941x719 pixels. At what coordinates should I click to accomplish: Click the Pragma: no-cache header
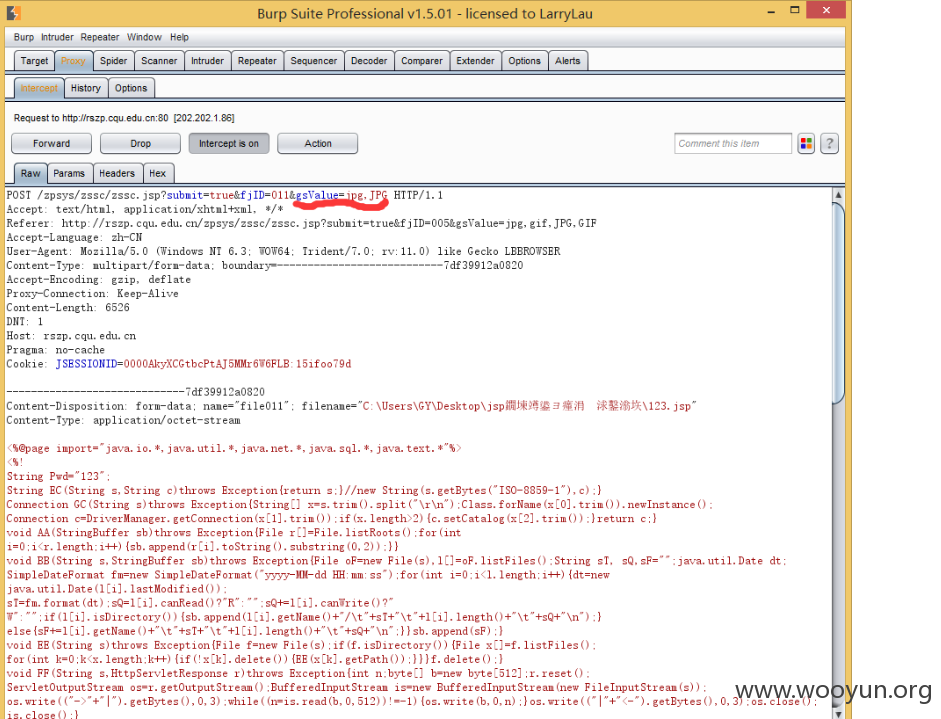click(x=56, y=350)
